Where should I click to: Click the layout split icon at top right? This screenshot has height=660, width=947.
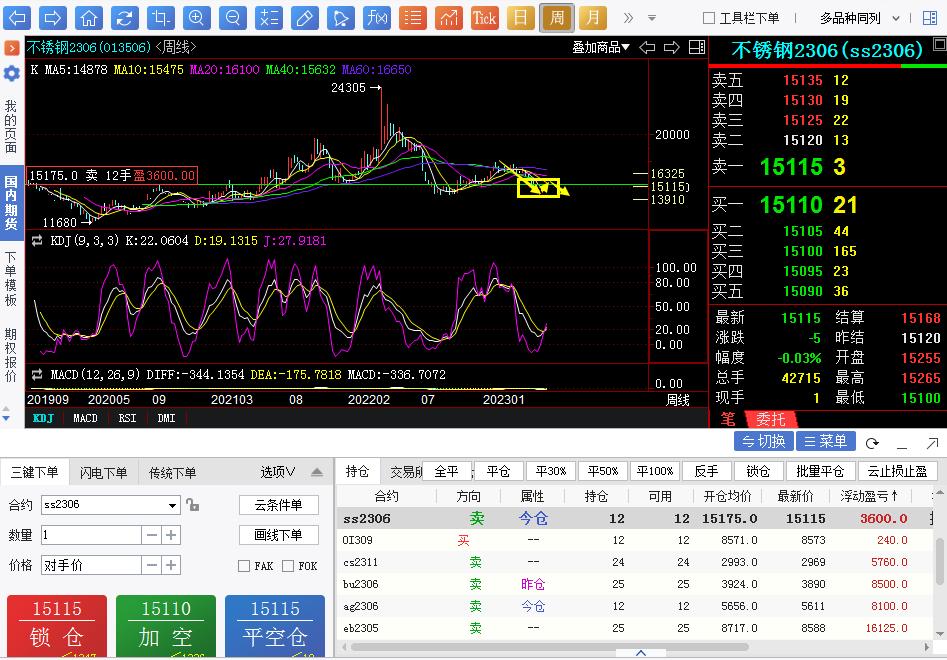930,18
